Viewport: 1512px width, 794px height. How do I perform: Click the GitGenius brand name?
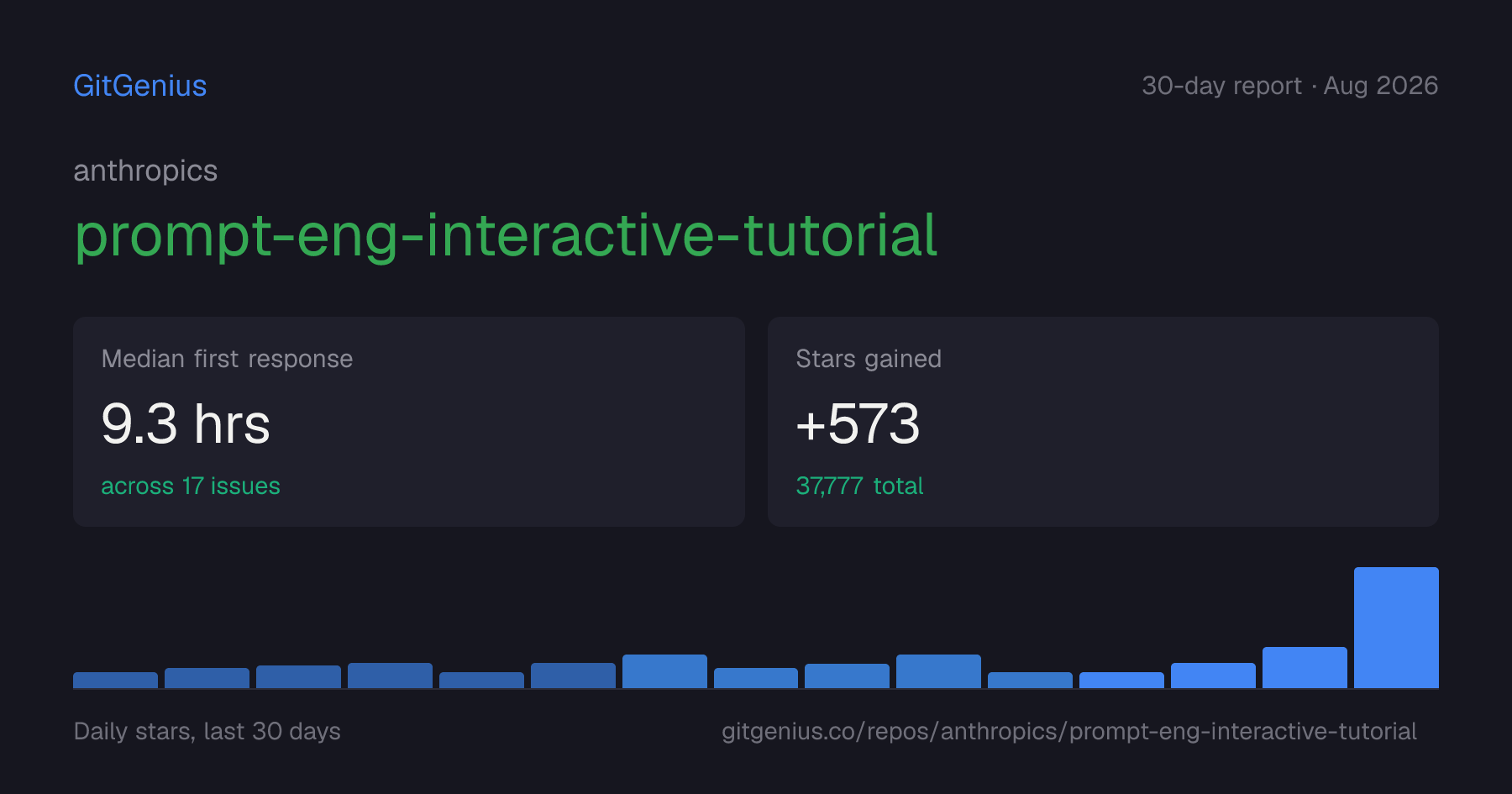140,86
